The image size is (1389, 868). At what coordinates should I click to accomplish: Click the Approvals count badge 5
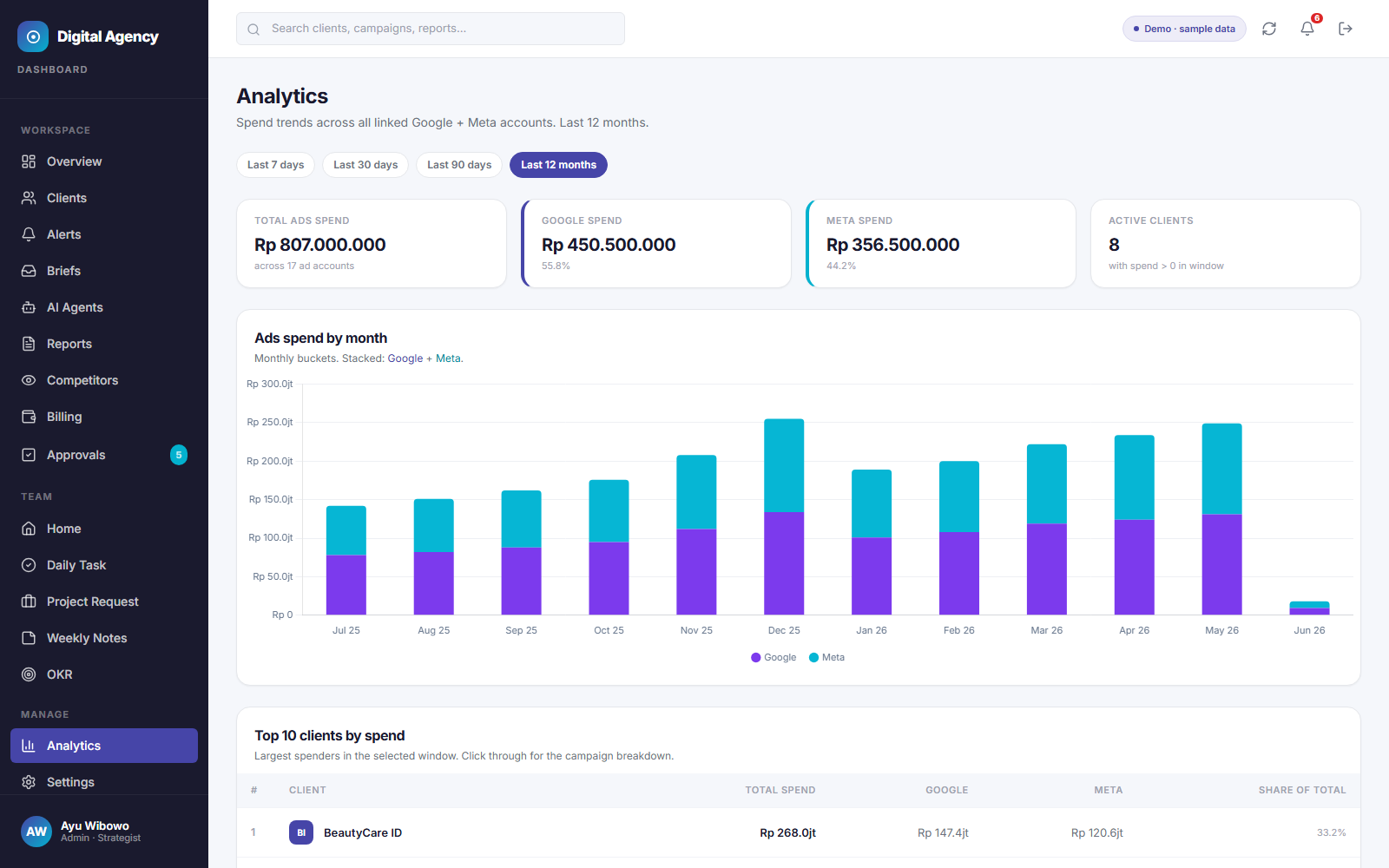coord(179,455)
